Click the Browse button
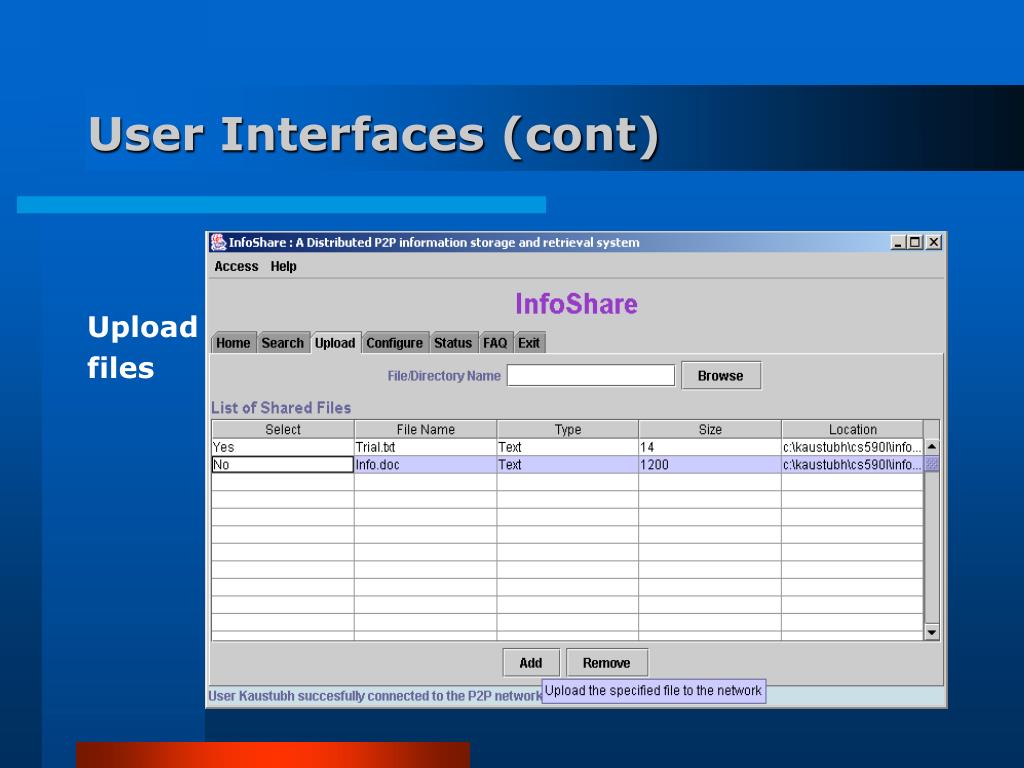This screenshot has width=1024, height=768. pyautogui.click(x=721, y=376)
